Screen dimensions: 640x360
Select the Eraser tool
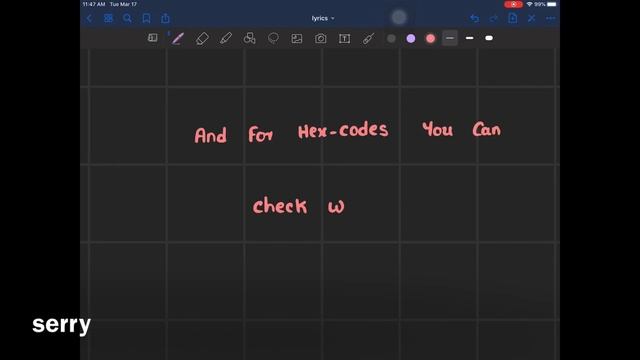click(202, 38)
